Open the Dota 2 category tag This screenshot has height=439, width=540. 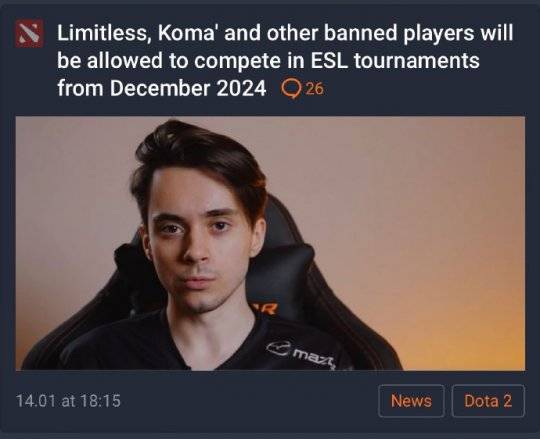pyautogui.click(x=488, y=401)
